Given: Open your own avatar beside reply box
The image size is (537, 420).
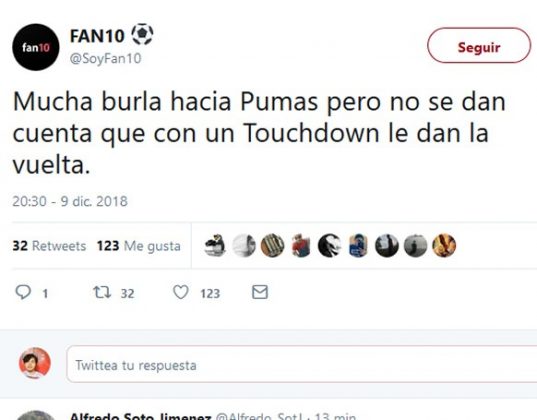Looking at the screenshot, I should pos(35,363).
